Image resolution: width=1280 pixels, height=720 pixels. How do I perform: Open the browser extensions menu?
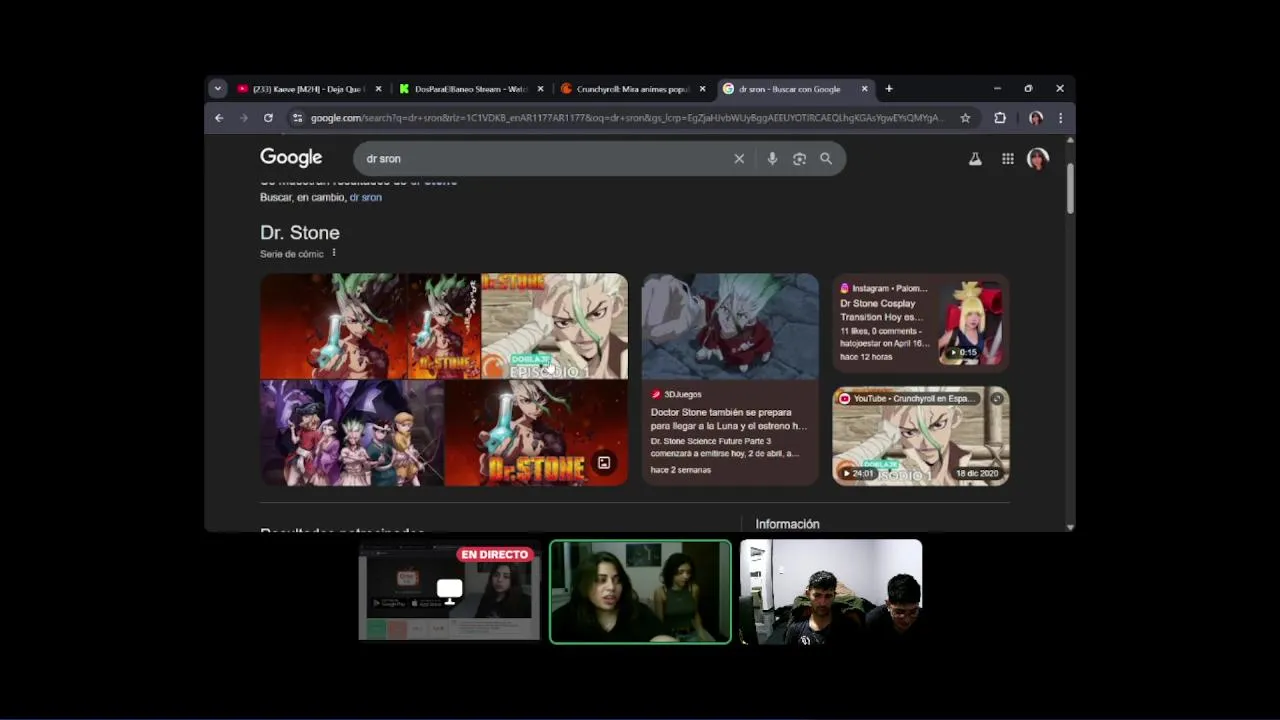click(x=1000, y=118)
